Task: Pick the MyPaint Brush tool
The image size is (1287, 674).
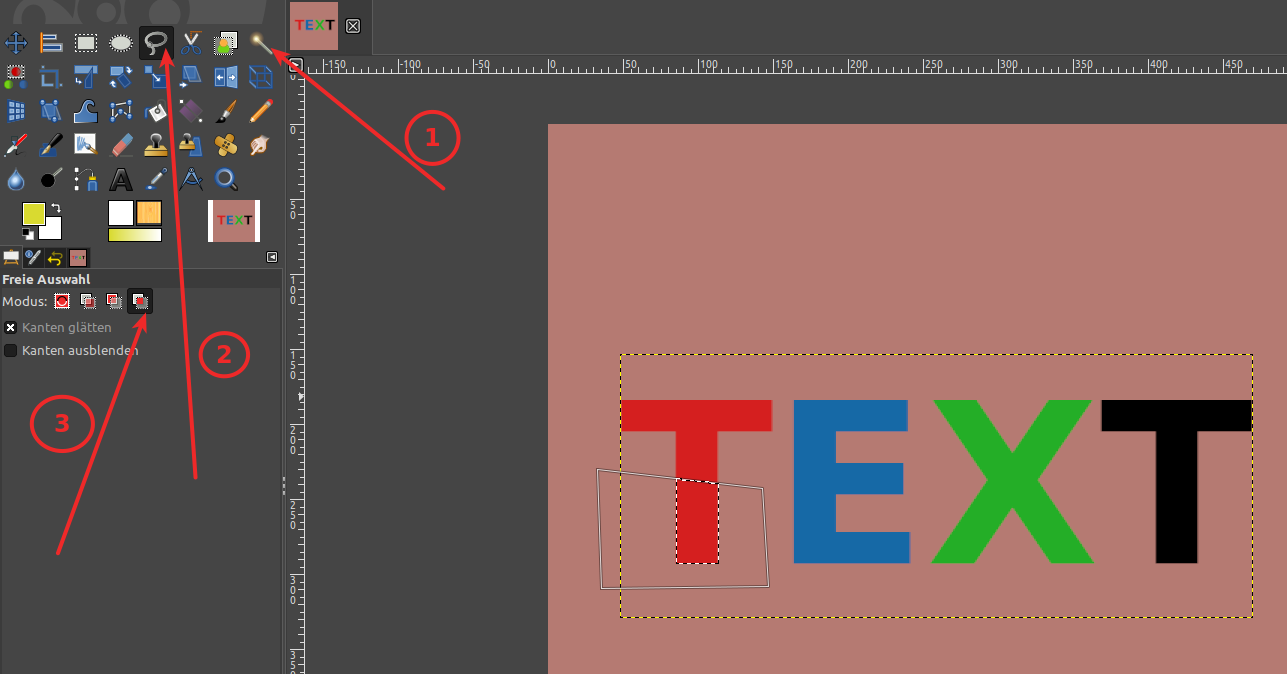Action: point(86,145)
